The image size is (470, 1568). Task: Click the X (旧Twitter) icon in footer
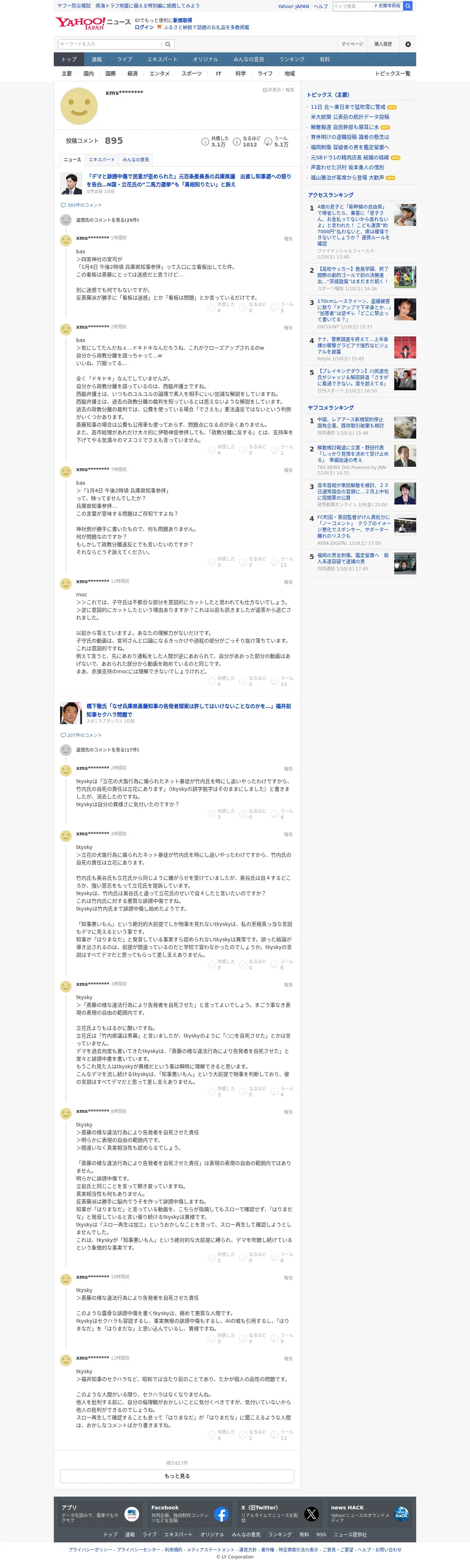click(311, 1515)
